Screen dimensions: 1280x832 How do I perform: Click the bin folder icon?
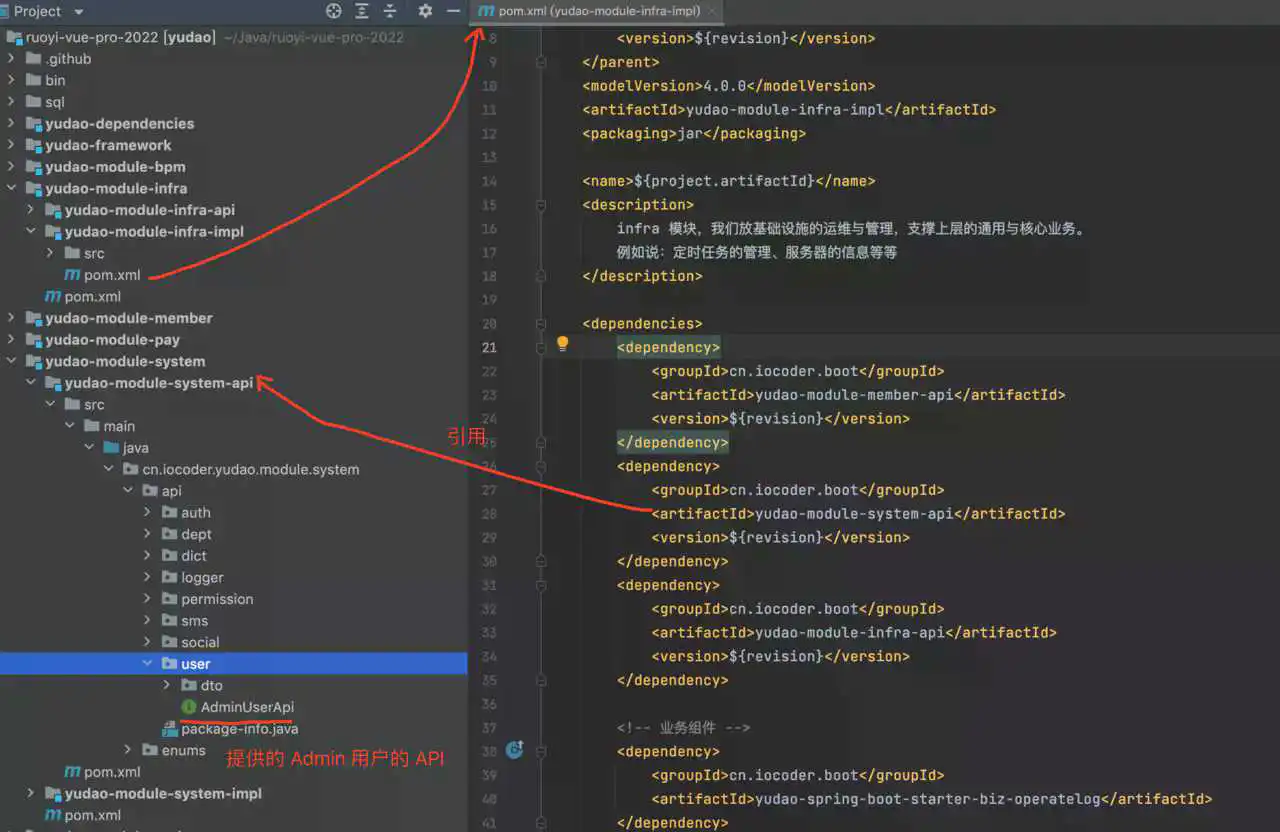tap(33, 80)
